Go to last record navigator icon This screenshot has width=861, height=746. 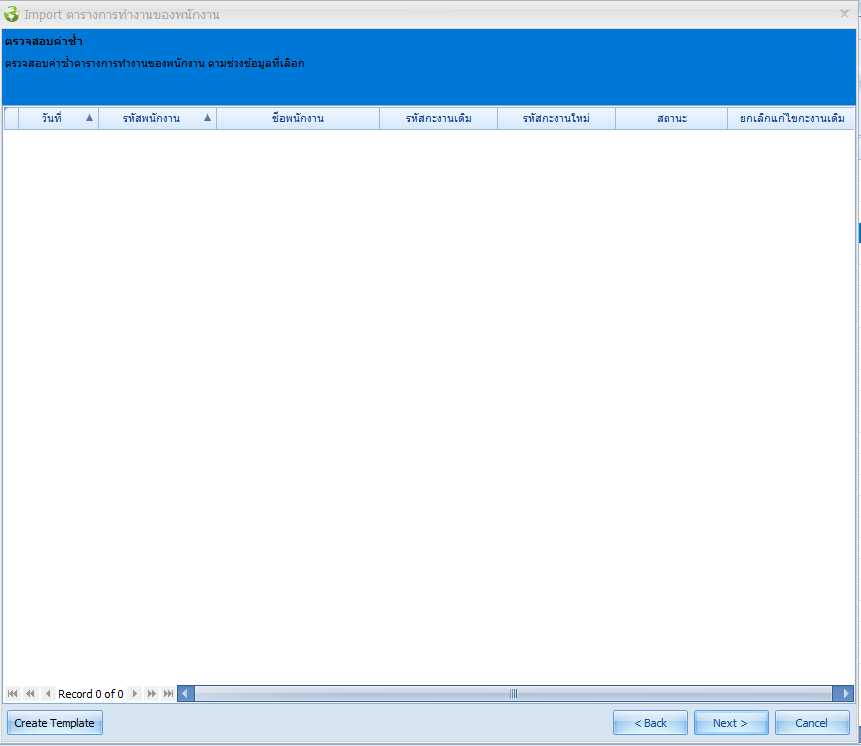click(169, 693)
